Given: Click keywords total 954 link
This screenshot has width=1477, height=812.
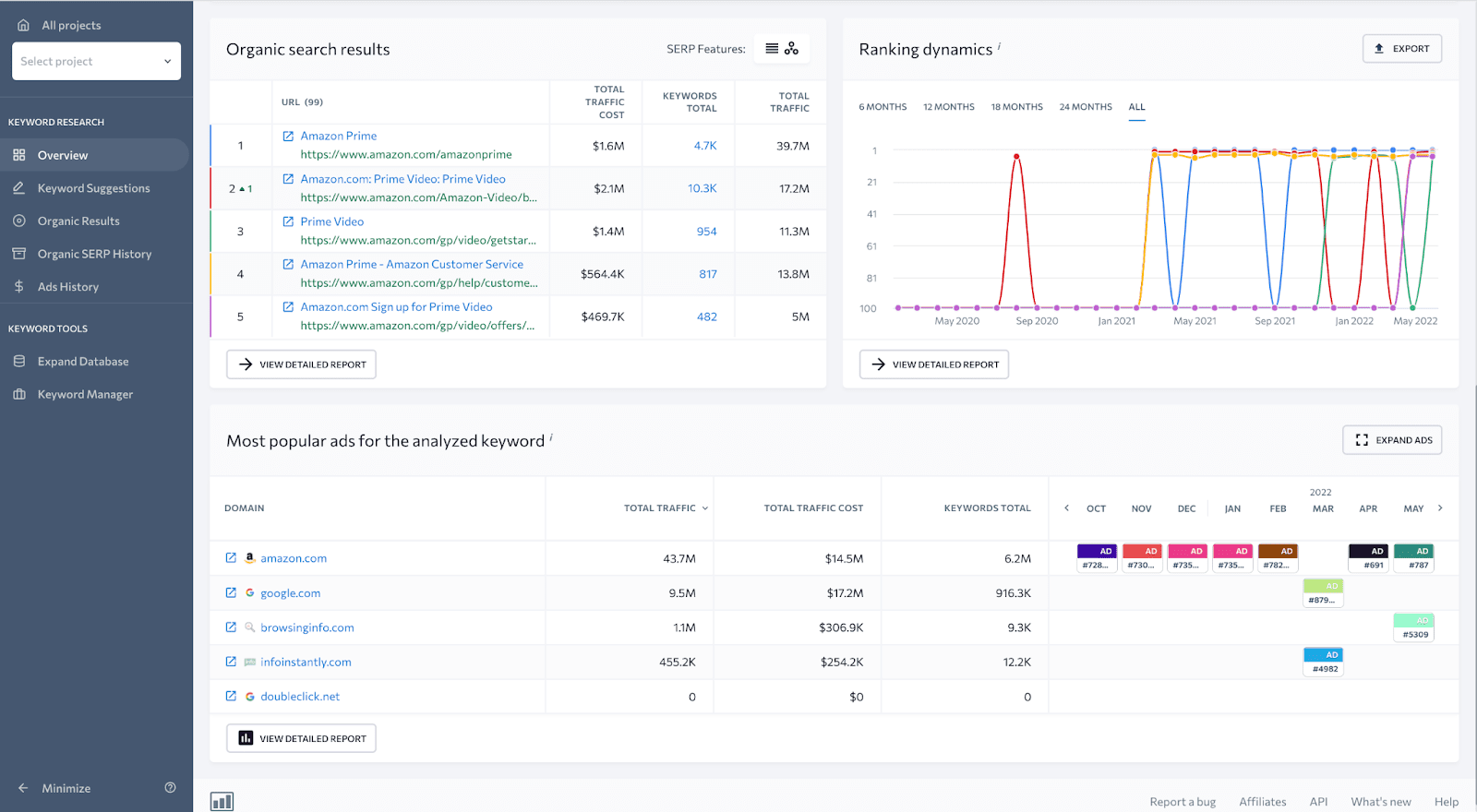Looking at the screenshot, I should coord(707,232).
